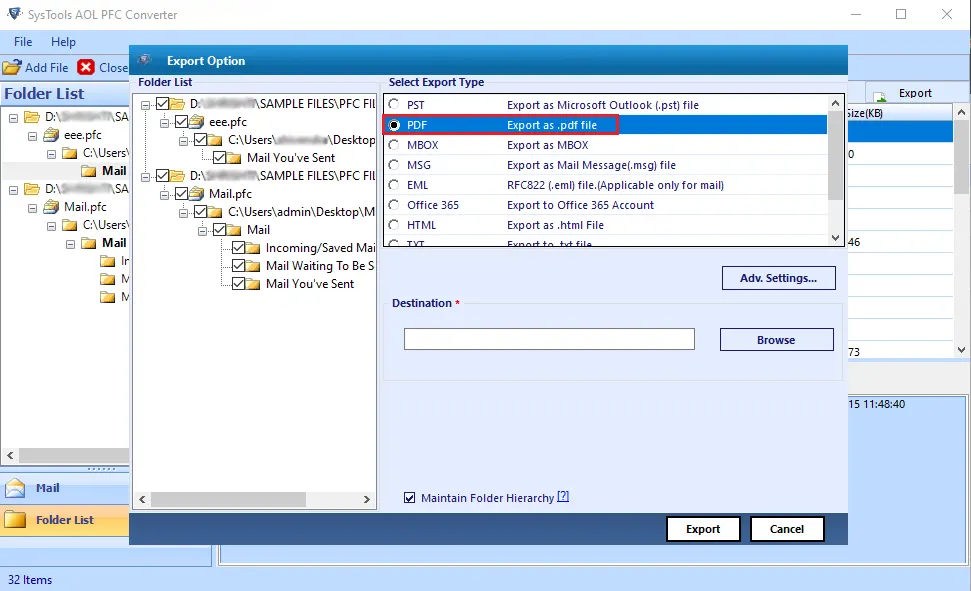Click the Destination path input field
This screenshot has height=591, width=971.
click(549, 339)
